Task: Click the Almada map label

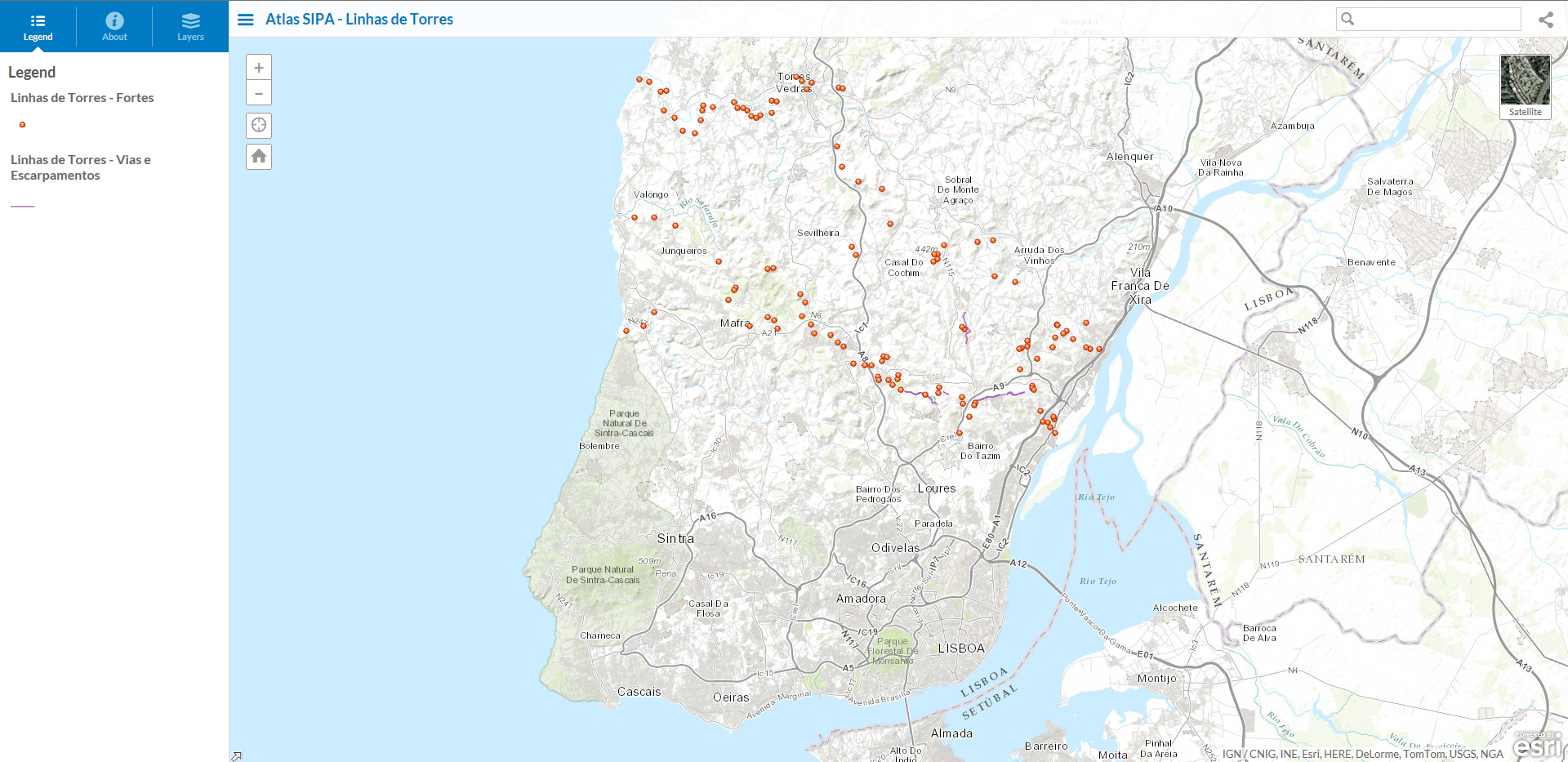Action: coord(952,733)
